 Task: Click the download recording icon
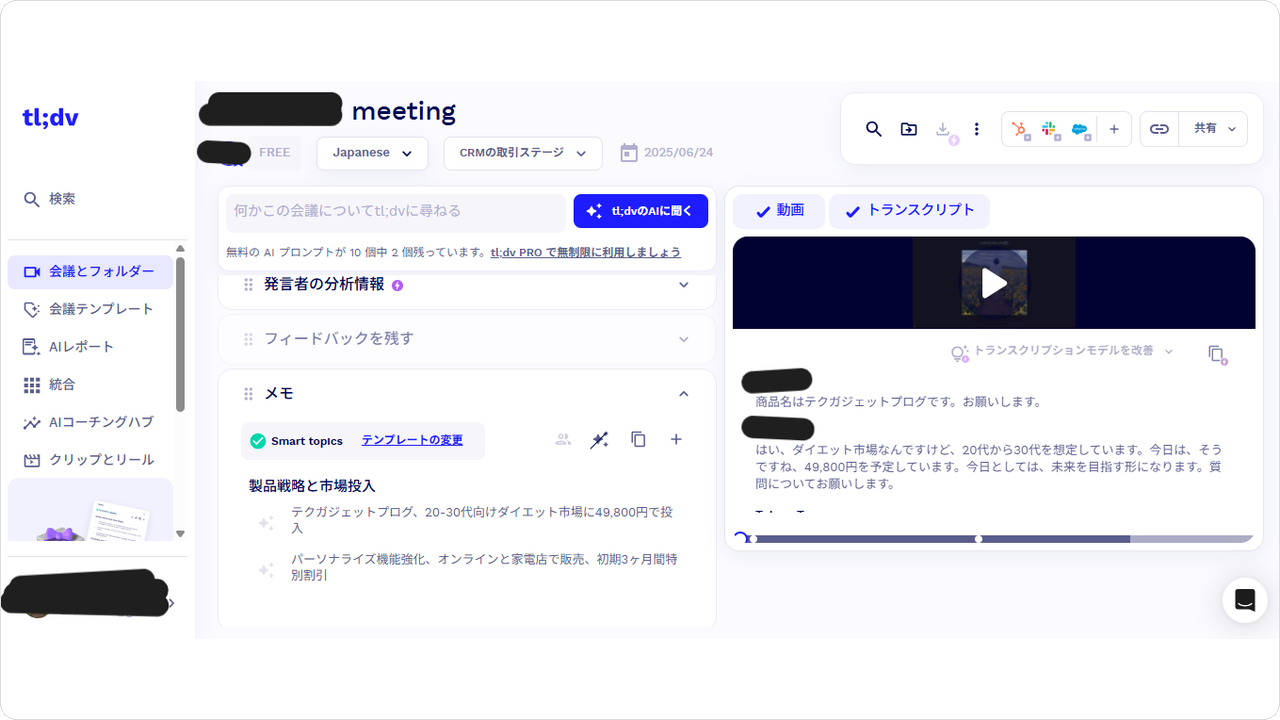943,130
